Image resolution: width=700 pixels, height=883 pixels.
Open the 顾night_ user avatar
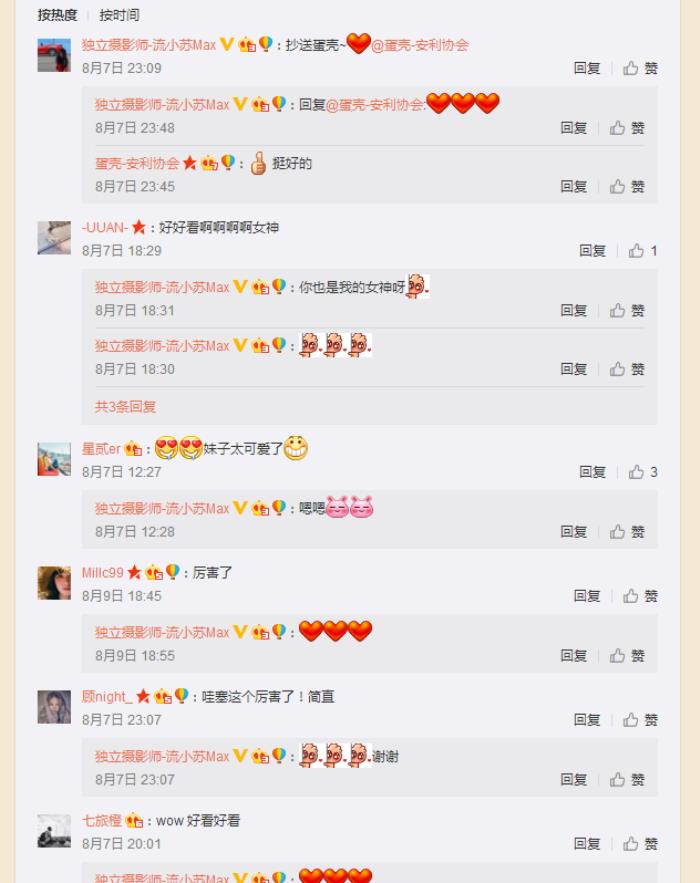click(54, 707)
